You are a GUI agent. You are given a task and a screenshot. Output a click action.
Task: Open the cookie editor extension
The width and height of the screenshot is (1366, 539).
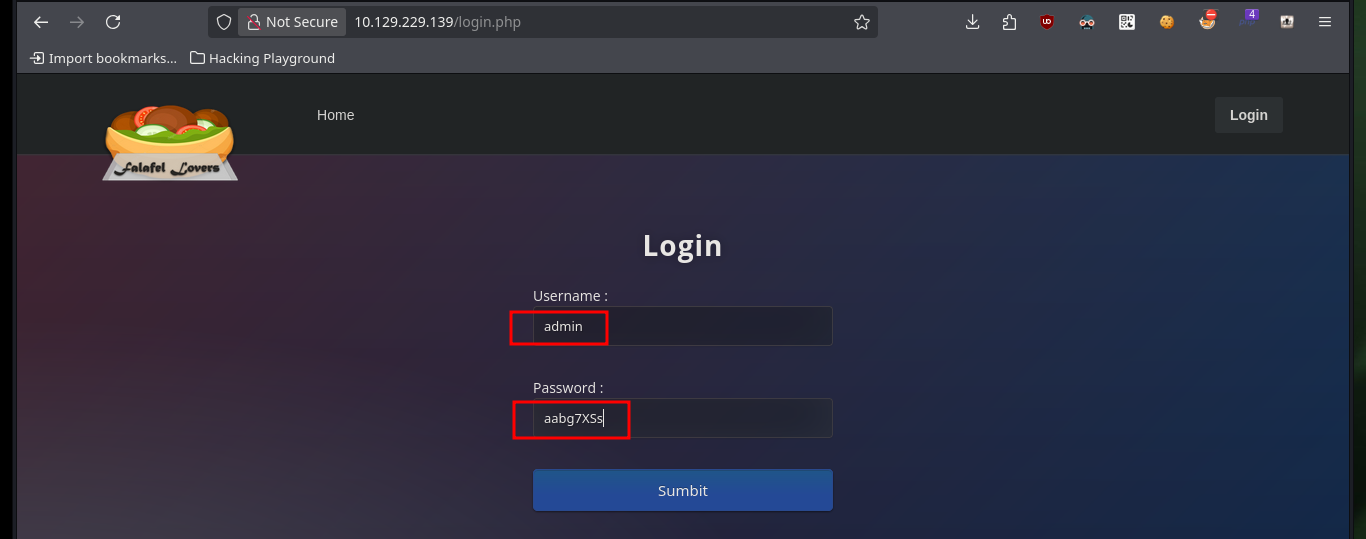tap(1166, 22)
